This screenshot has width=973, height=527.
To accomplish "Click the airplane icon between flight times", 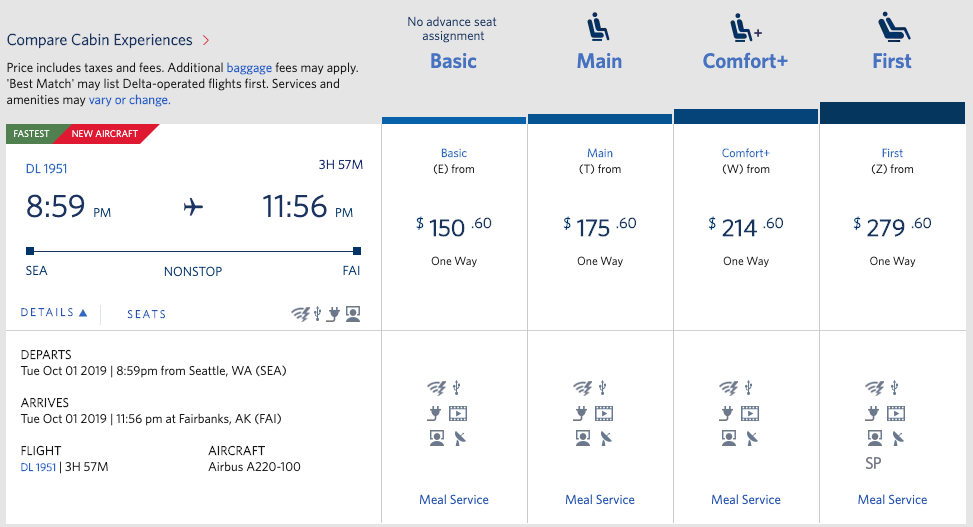I will coord(193,207).
